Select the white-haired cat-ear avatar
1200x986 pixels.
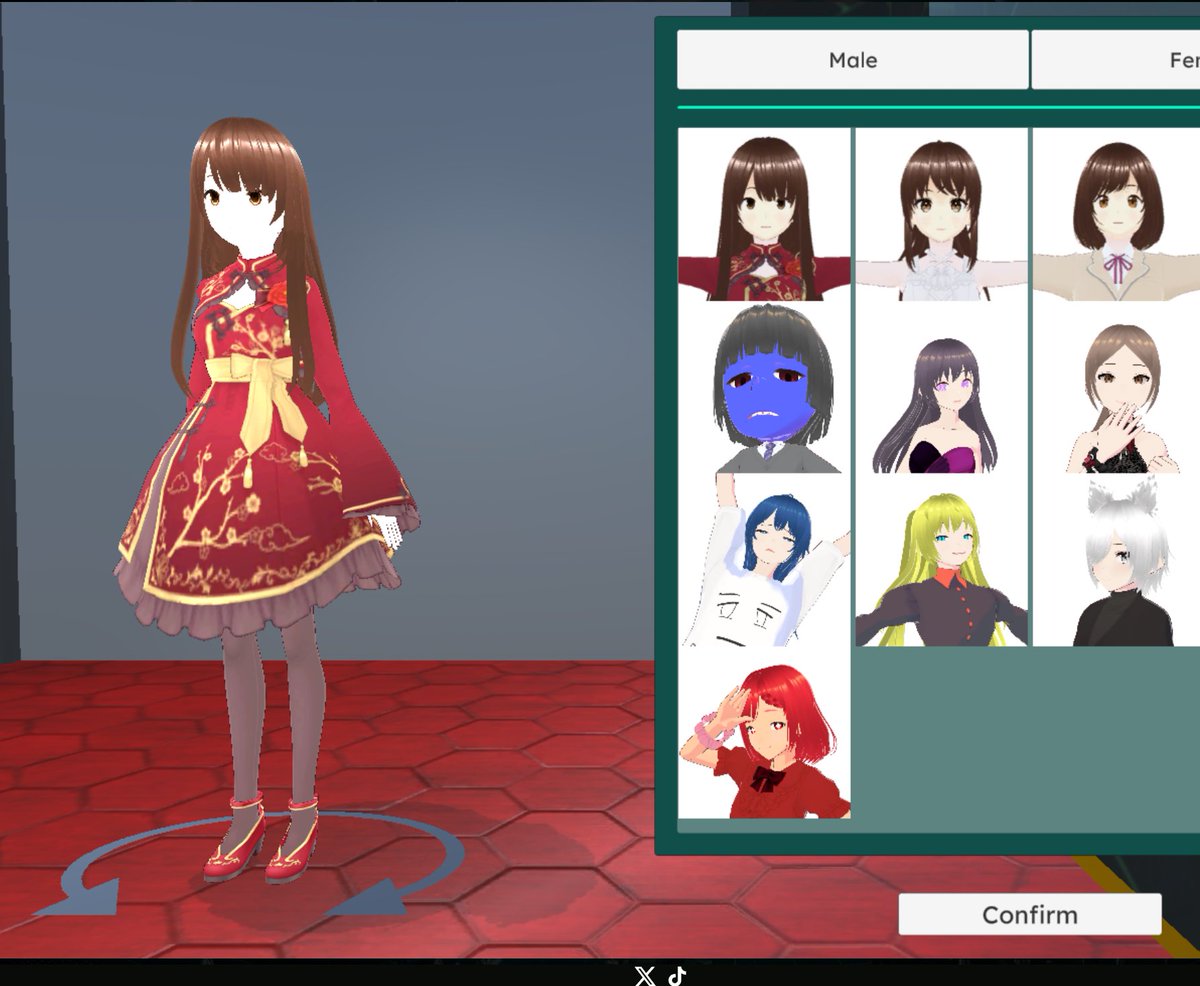pyautogui.click(x=1116, y=561)
